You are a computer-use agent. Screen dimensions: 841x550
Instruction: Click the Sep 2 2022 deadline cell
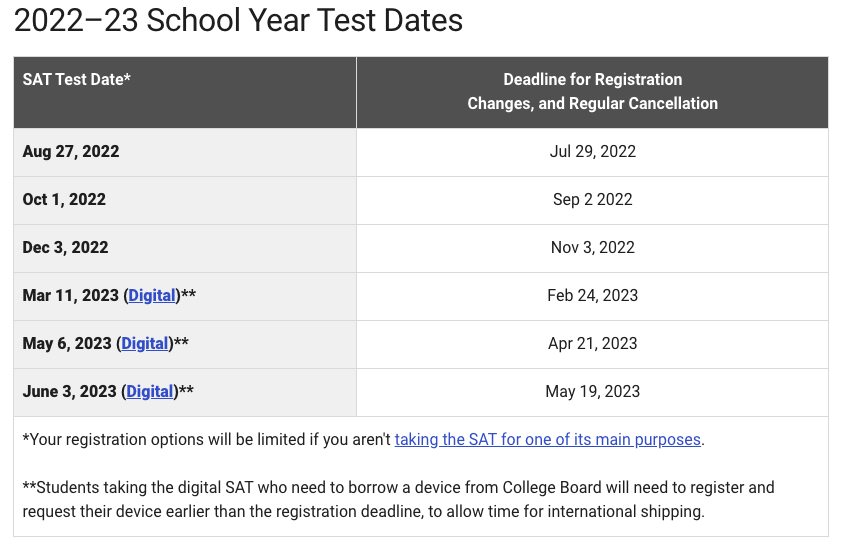(592, 200)
